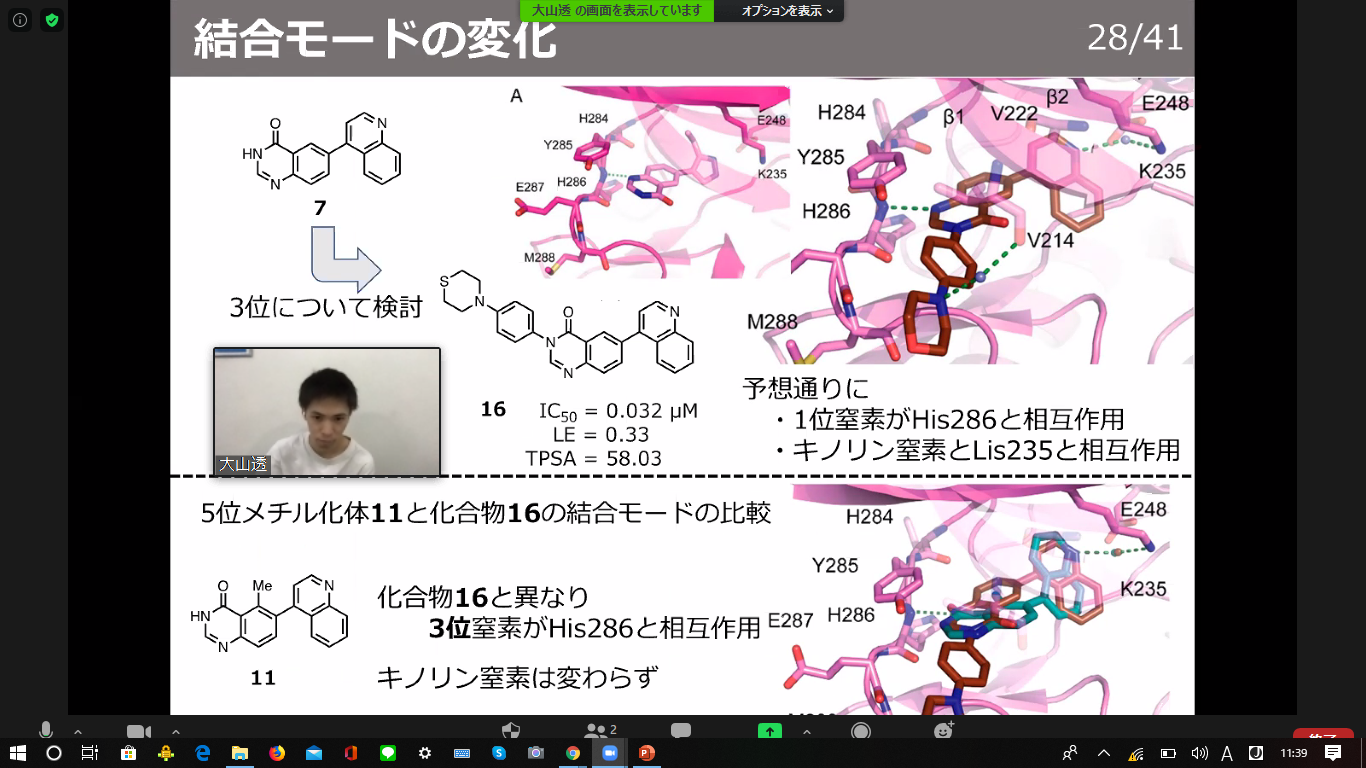The height and width of the screenshot is (768, 1366).
Task: Click キノリン窒素は変わらず text
Action: (518, 677)
